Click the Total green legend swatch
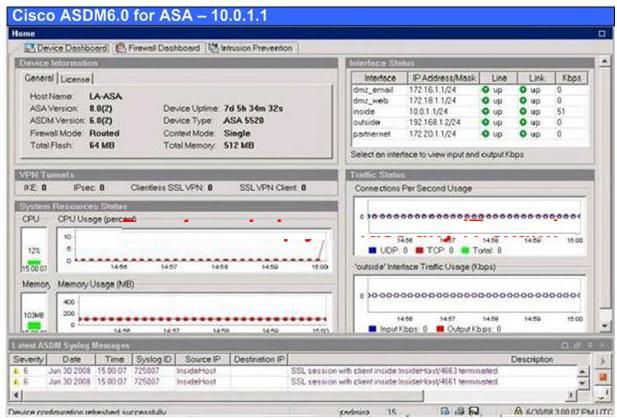Image resolution: width=617 pixels, height=419 pixels. [465, 250]
